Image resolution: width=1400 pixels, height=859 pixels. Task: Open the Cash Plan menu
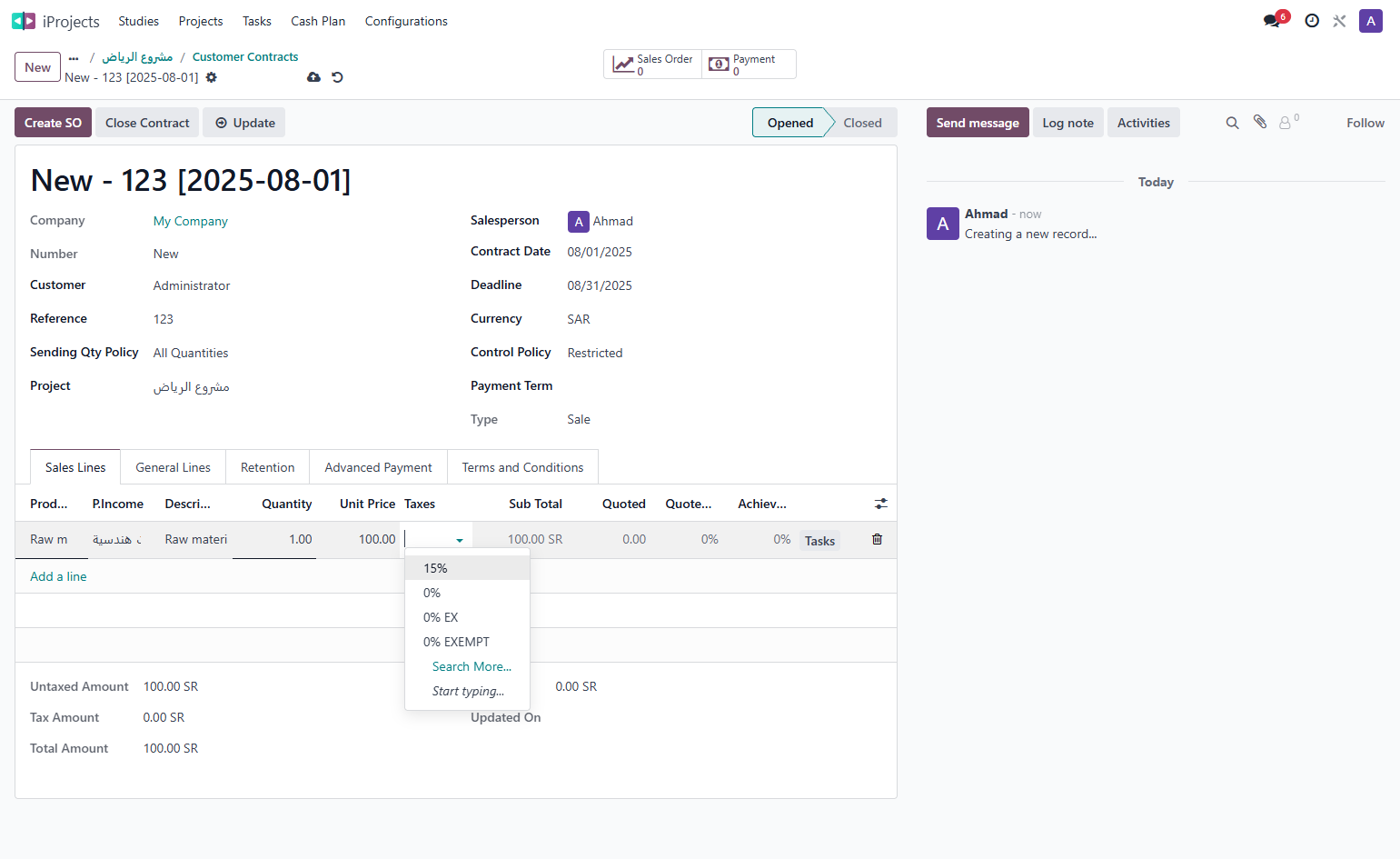click(318, 21)
